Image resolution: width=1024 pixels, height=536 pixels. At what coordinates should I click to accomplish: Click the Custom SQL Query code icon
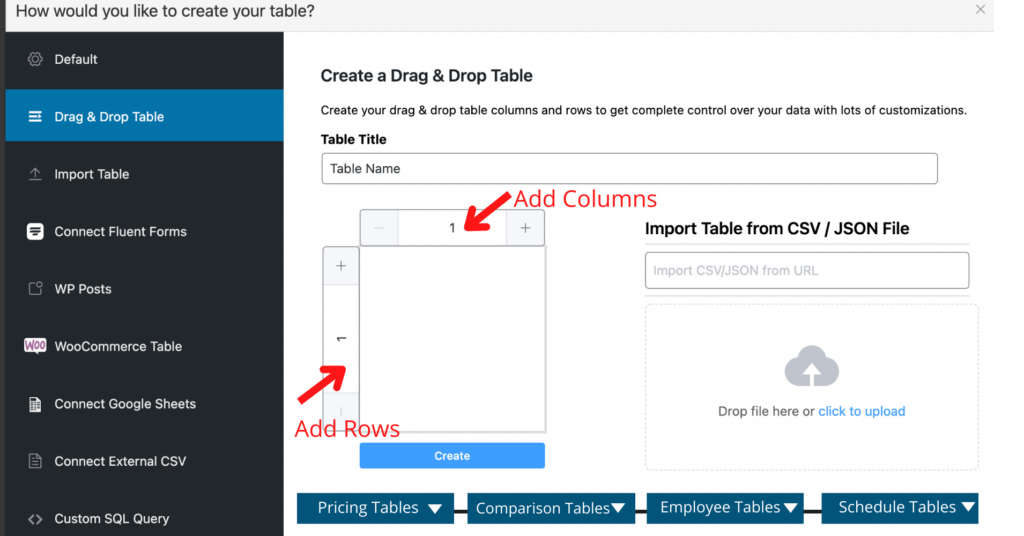[x=35, y=519]
